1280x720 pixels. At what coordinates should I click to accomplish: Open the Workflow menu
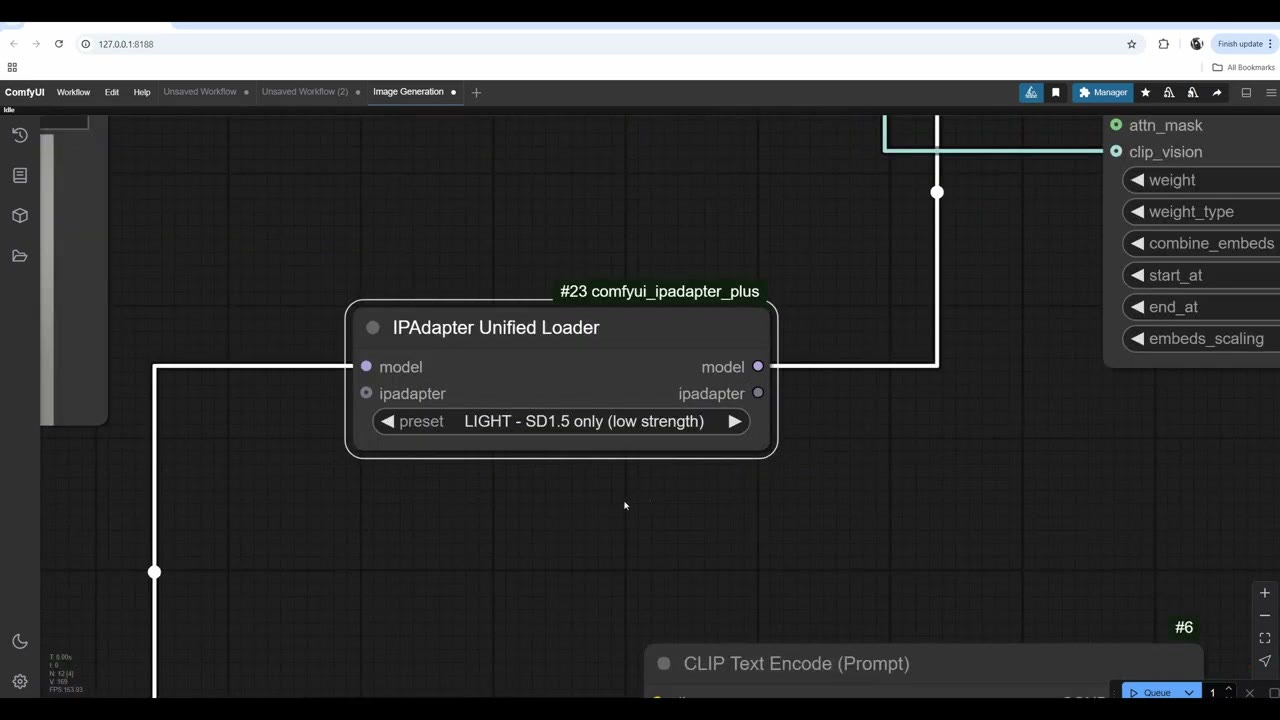click(x=73, y=92)
